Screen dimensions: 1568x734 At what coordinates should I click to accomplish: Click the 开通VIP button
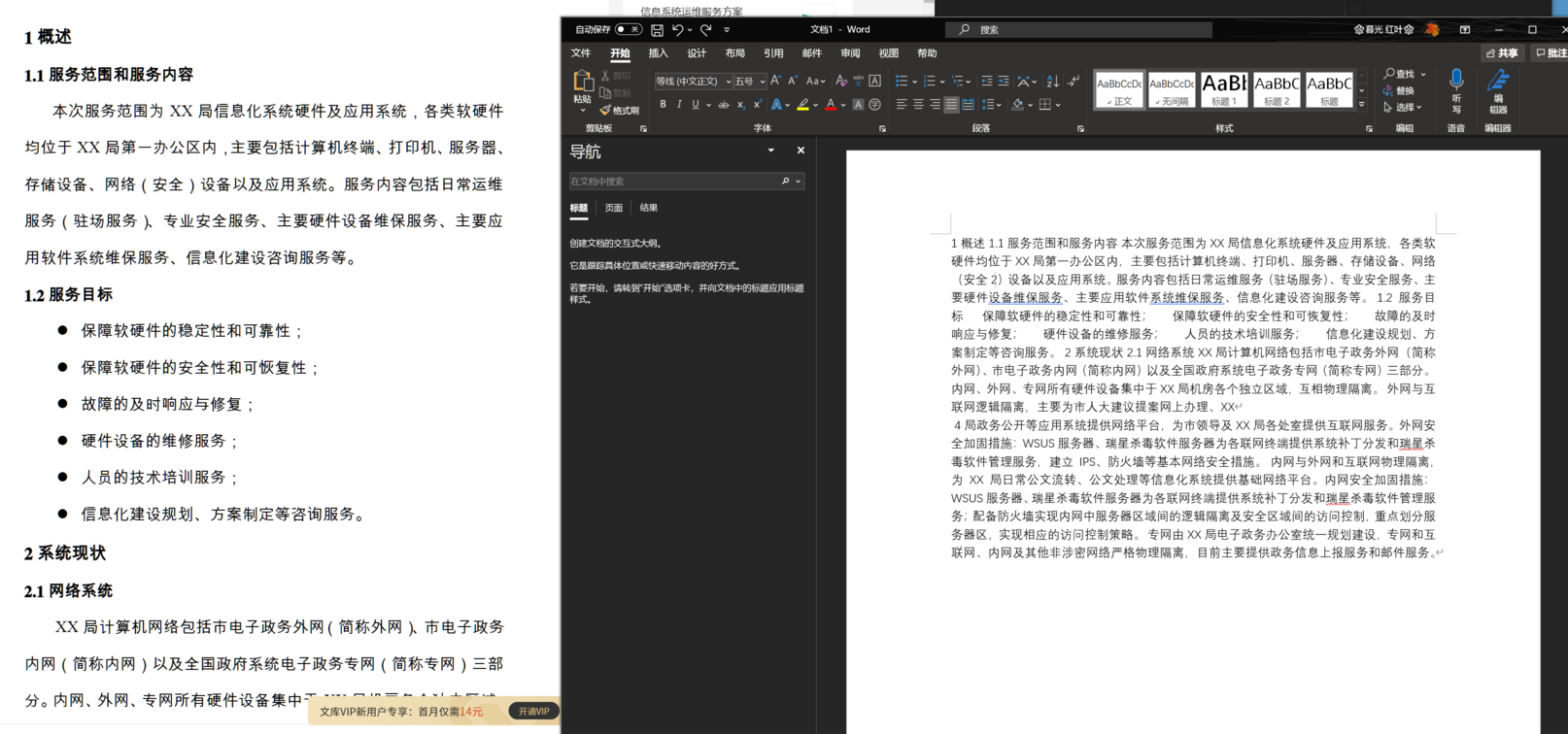[x=533, y=712]
